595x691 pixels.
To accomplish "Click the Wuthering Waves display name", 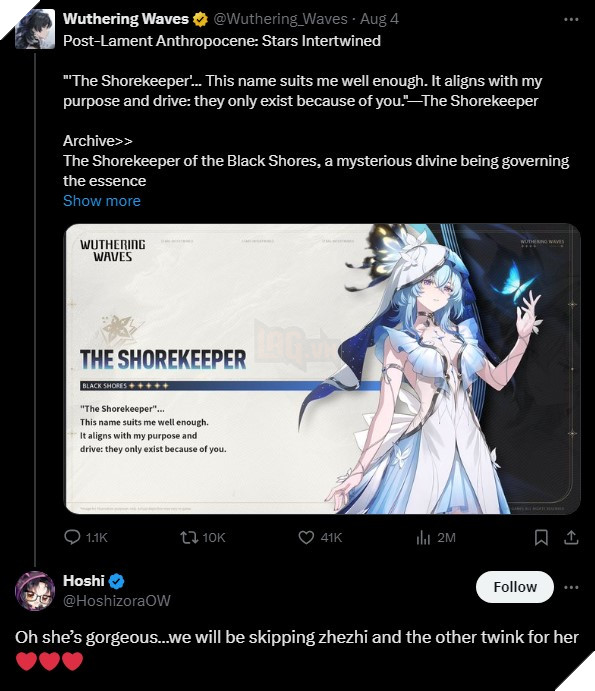I will click(x=126, y=19).
